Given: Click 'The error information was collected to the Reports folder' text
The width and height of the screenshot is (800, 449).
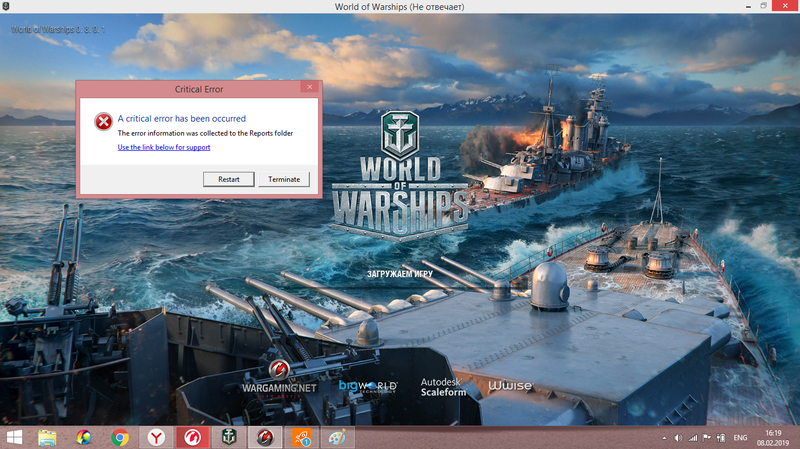Looking at the screenshot, I should (205, 133).
